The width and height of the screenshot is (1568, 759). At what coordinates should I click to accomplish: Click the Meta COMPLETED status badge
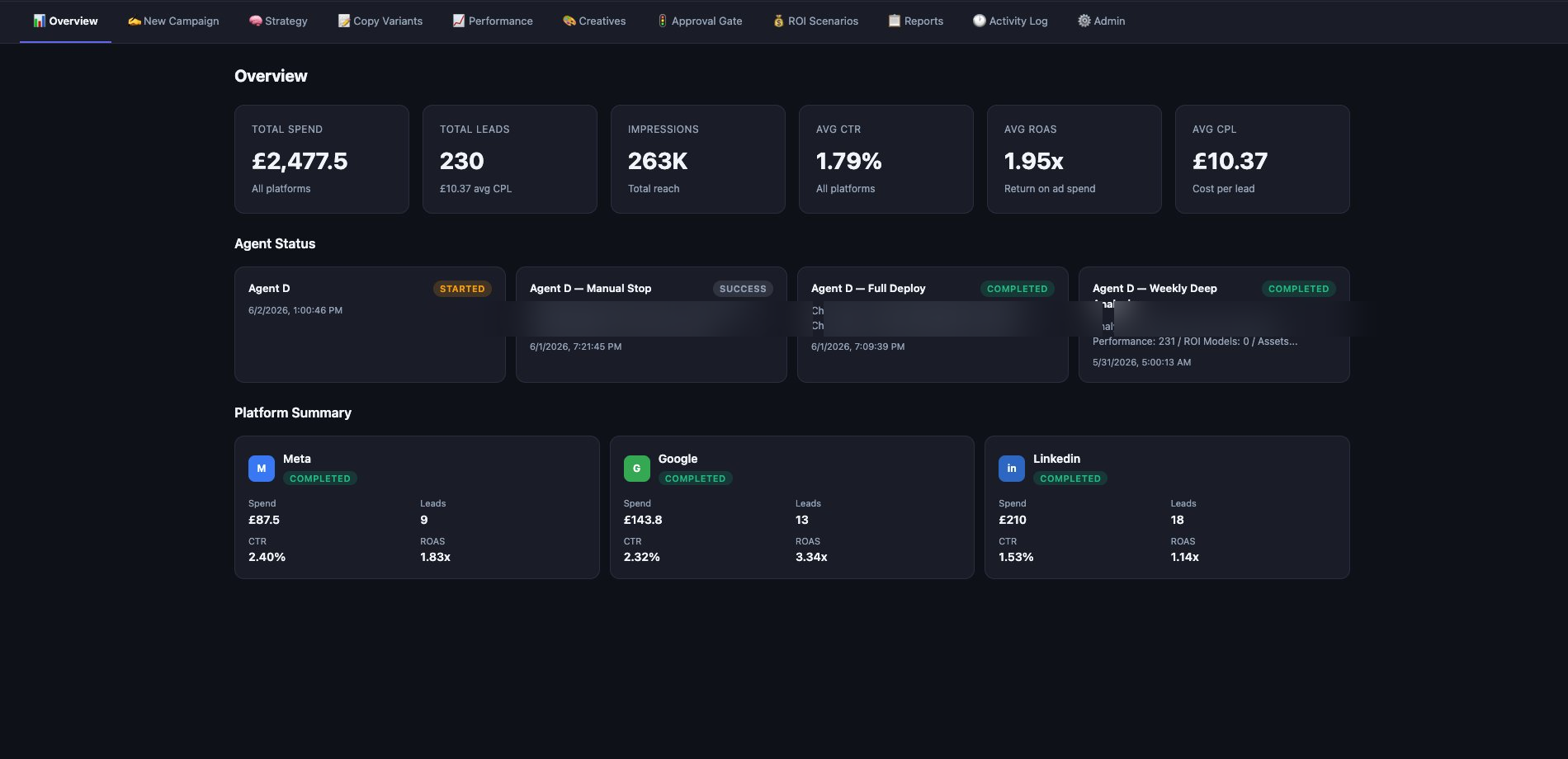[x=320, y=478]
